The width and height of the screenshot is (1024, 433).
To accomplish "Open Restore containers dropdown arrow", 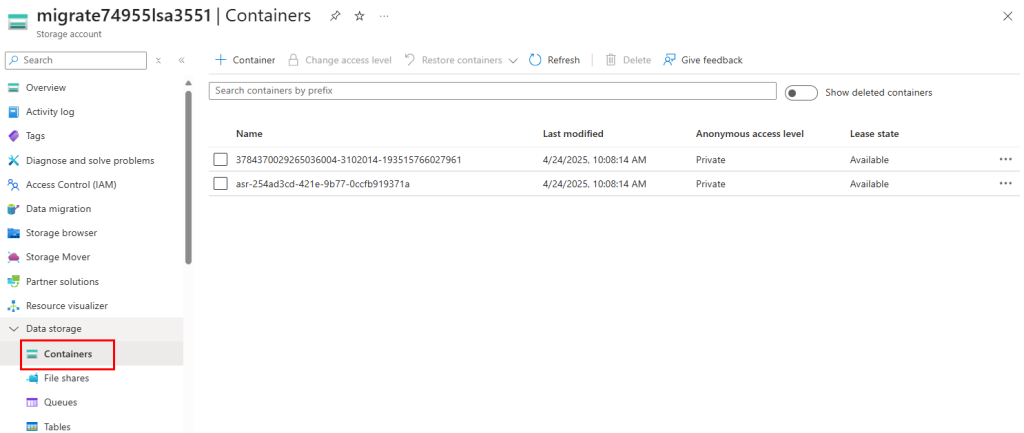I will click(513, 61).
